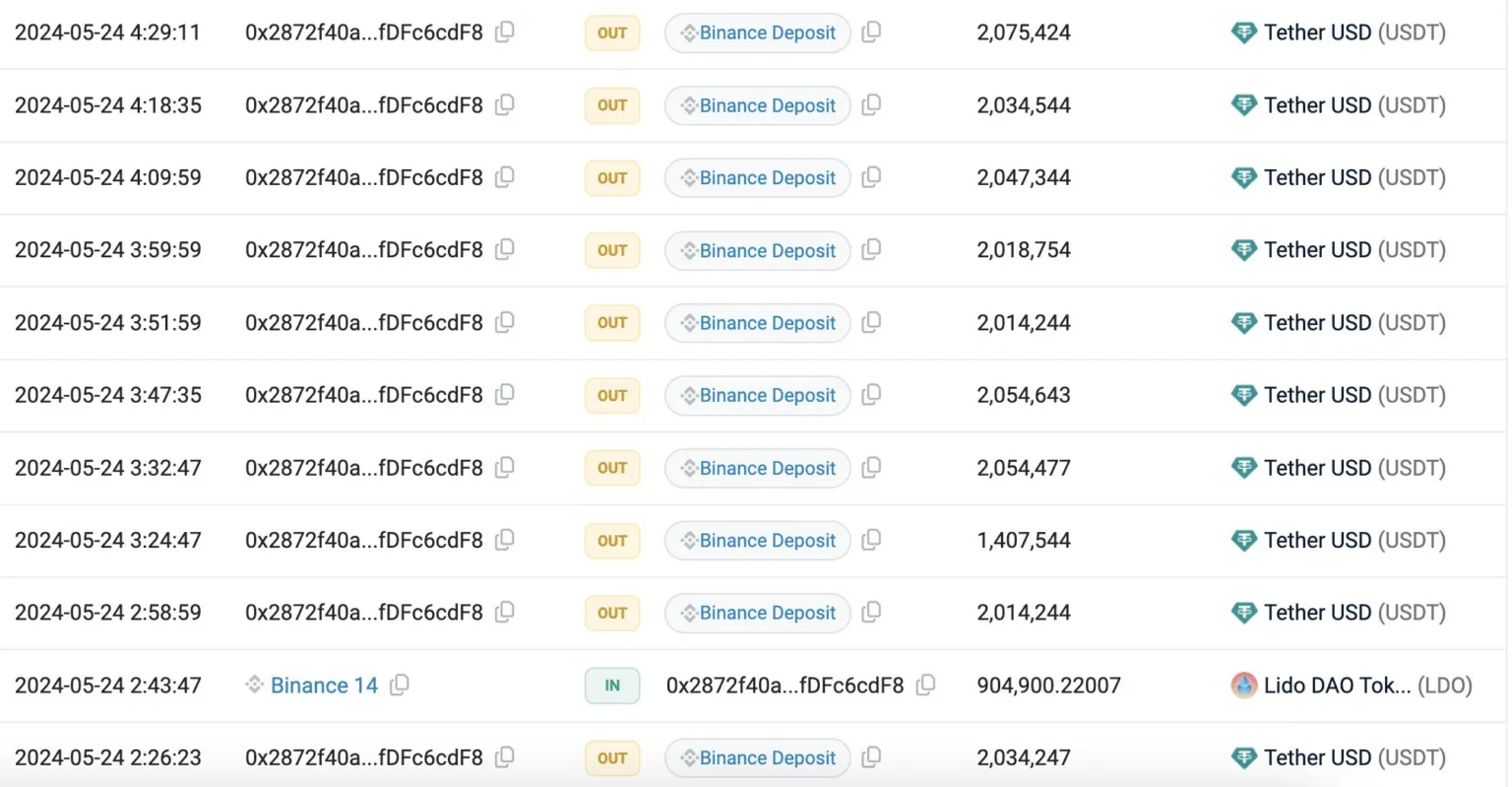Image resolution: width=1512 pixels, height=787 pixels.
Task: Click Tether USD (USDT) in 2:58:59 row
Action: pos(1354,613)
